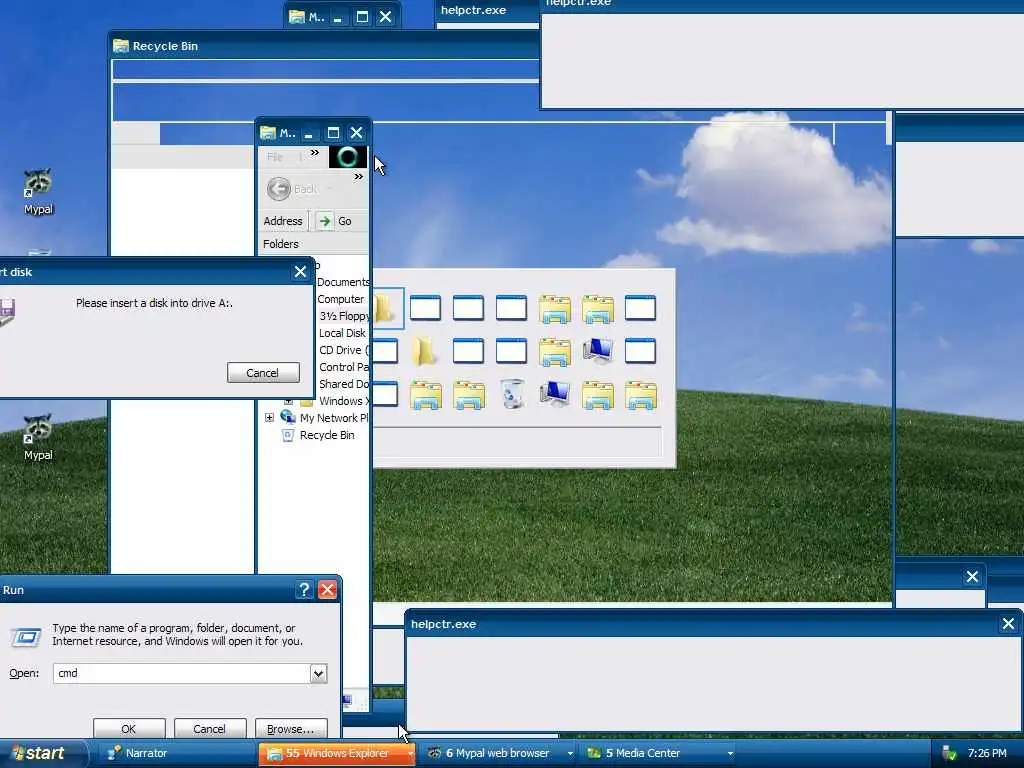
Task: Open the File menu in Explorer
Action: click(x=275, y=157)
